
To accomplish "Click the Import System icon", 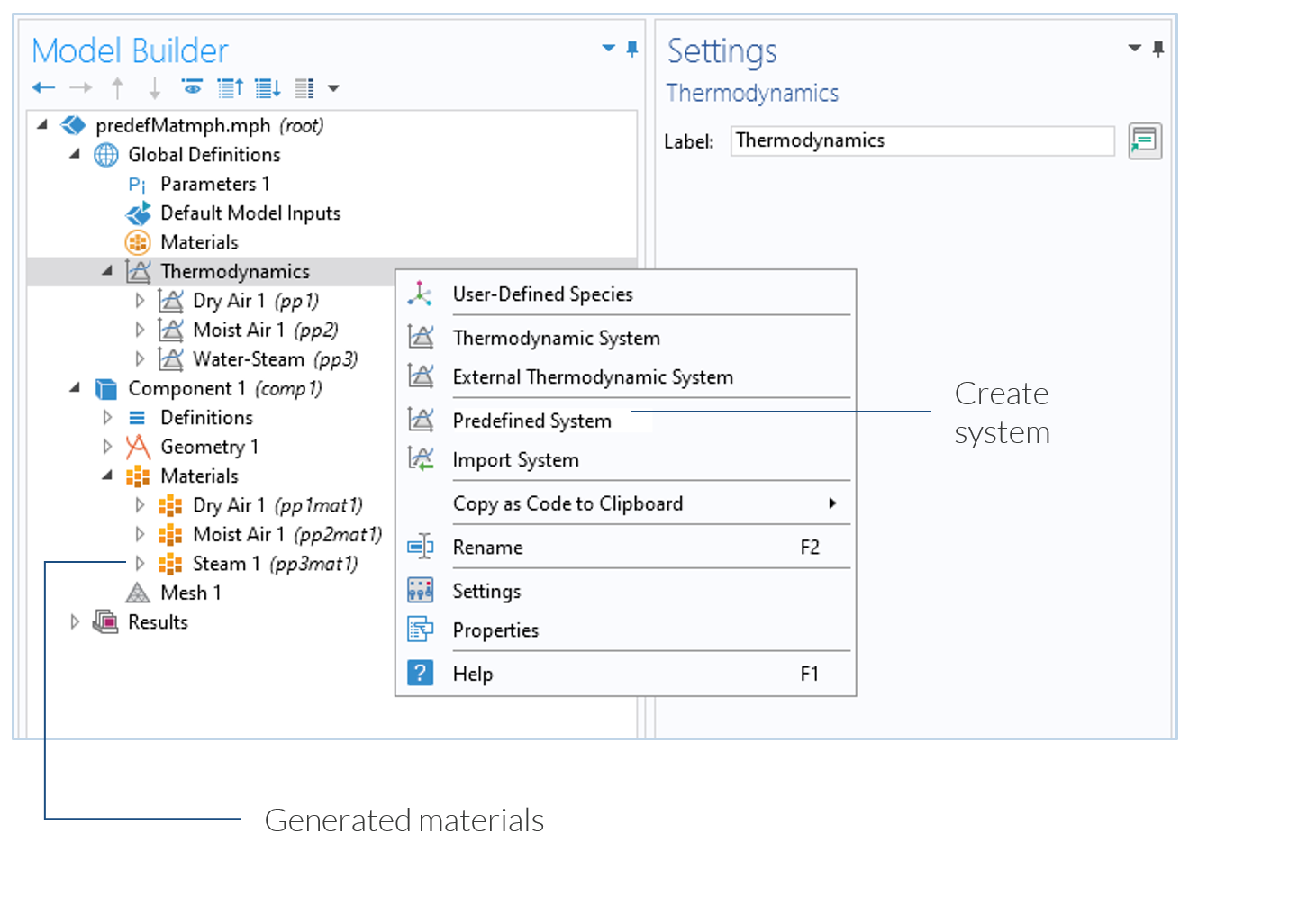I will [420, 459].
